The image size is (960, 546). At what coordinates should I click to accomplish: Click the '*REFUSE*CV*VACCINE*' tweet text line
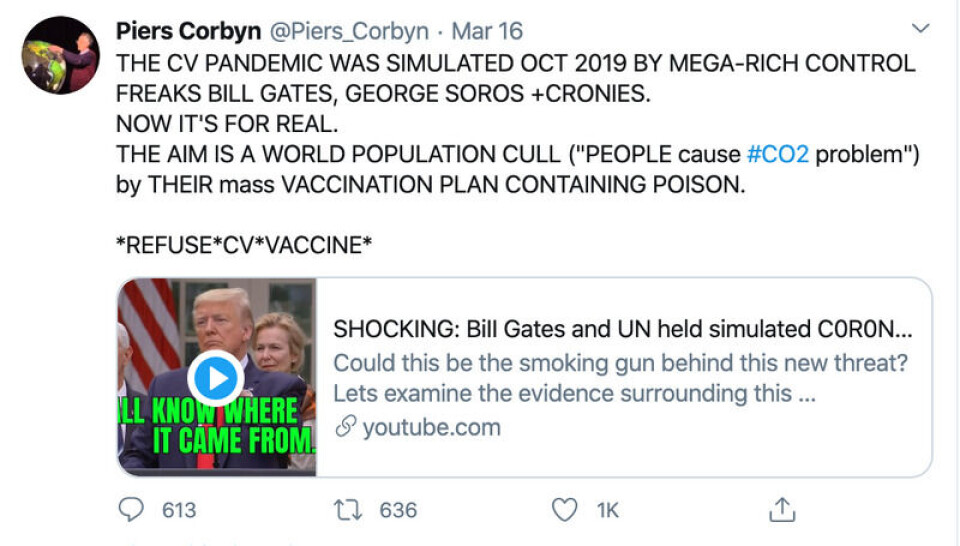pyautogui.click(x=244, y=242)
